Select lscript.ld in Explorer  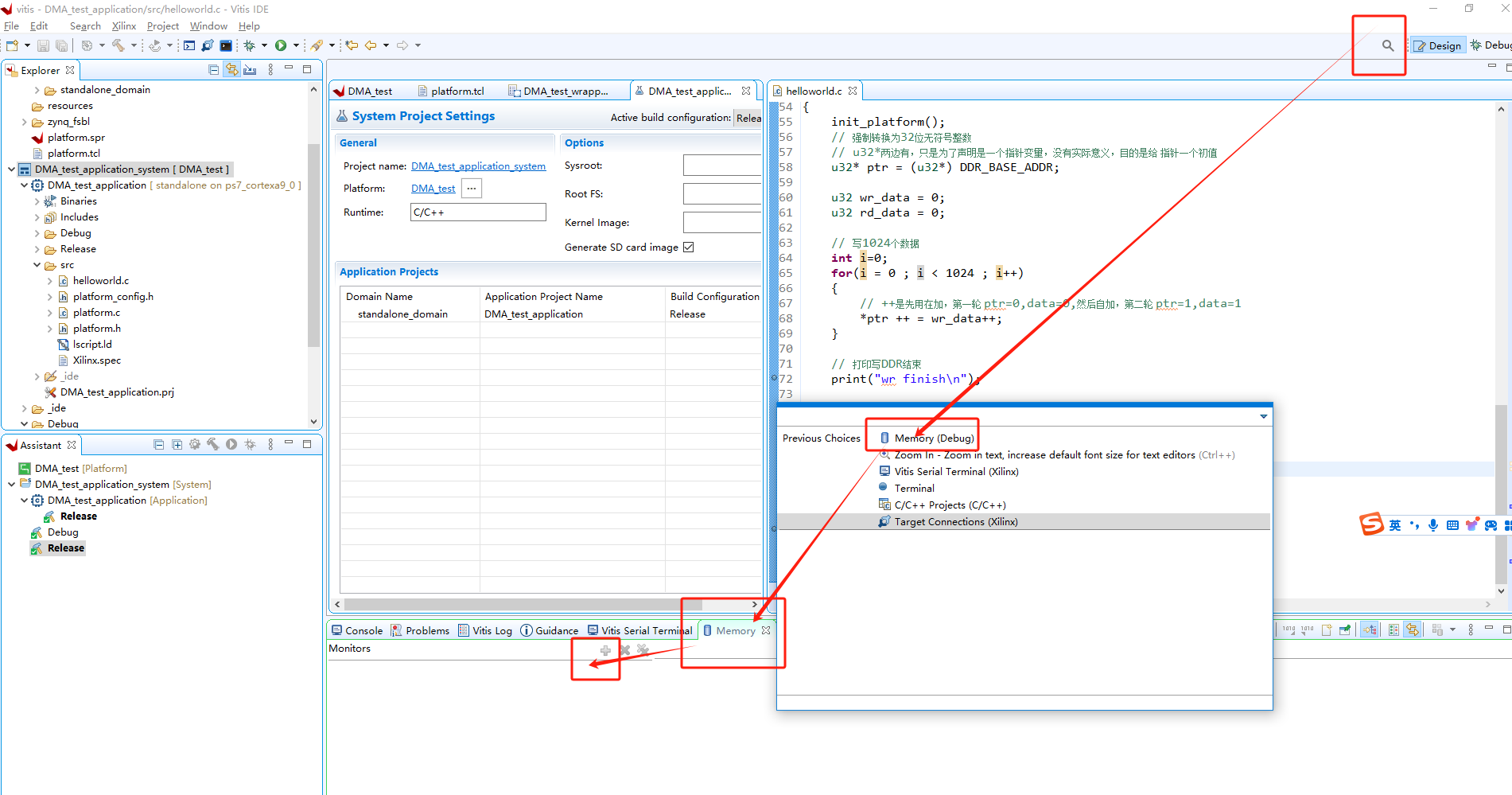pyautogui.click(x=91, y=345)
